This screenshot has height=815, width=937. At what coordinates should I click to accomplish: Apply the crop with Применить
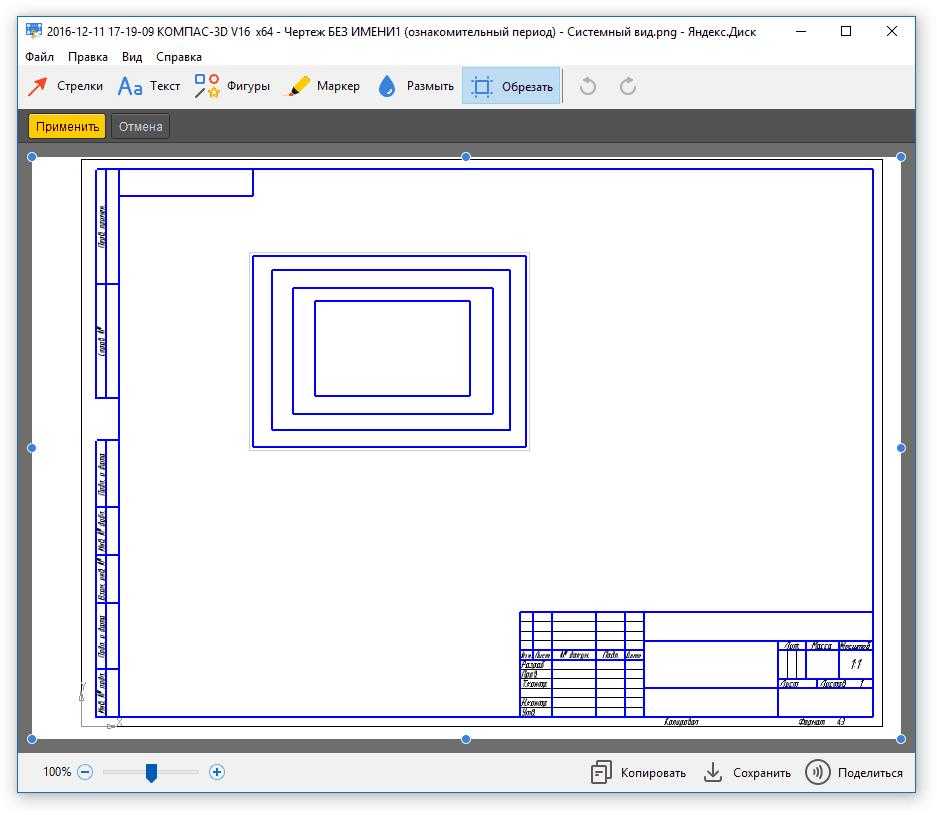(x=67, y=126)
